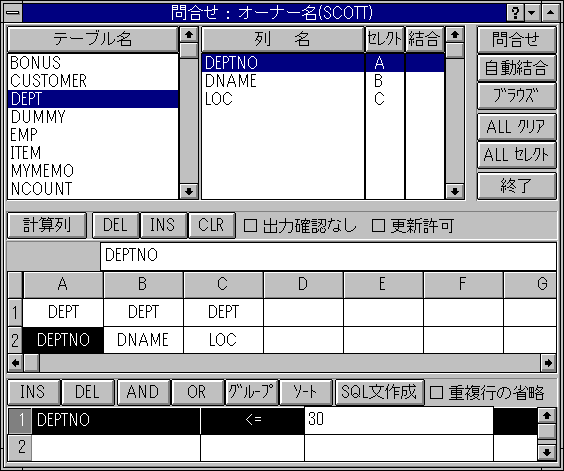
Task: Click grid horizontal scroll right arrow
Action: click(x=548, y=363)
